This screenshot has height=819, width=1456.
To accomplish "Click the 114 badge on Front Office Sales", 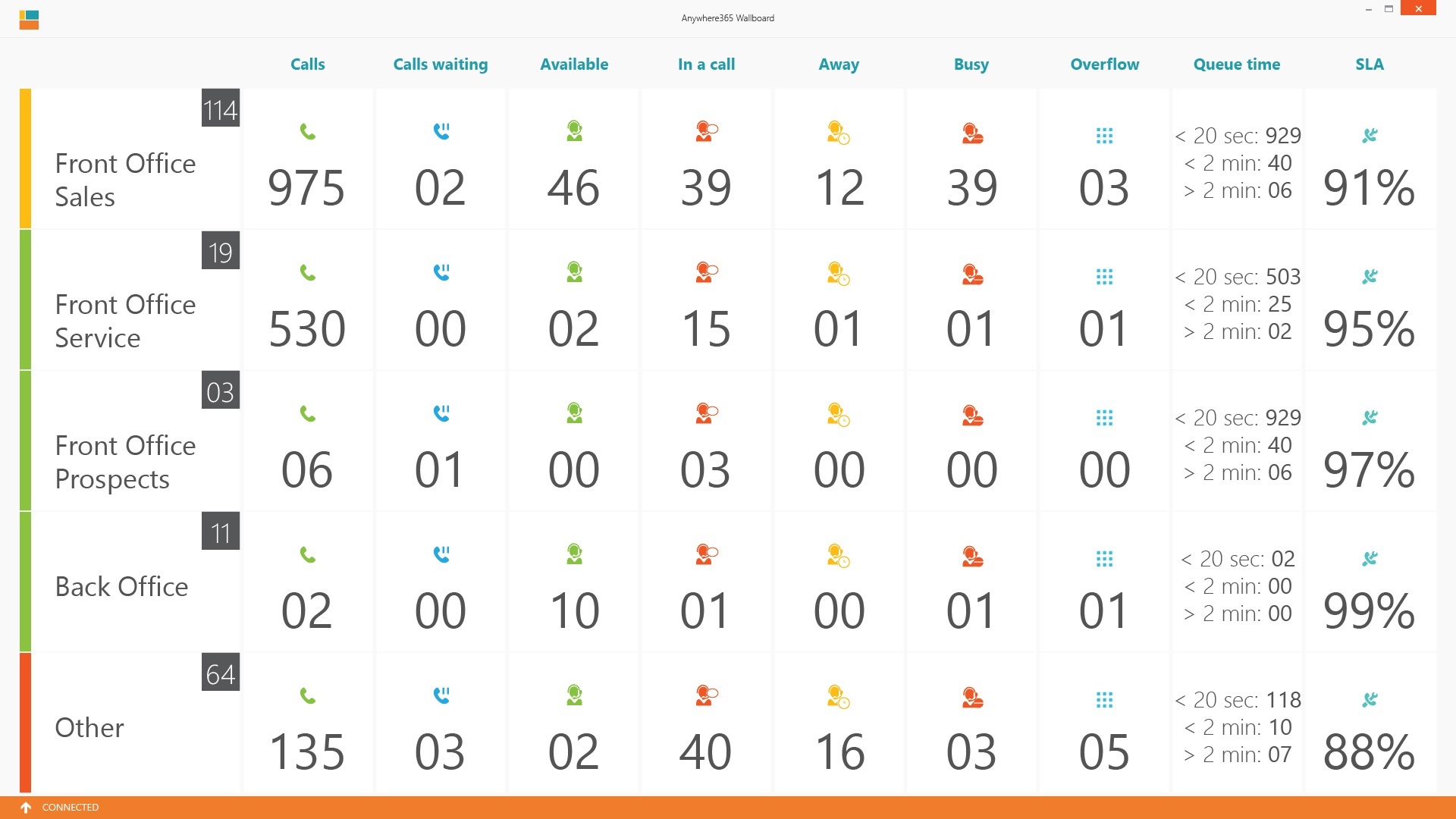I will tap(221, 109).
